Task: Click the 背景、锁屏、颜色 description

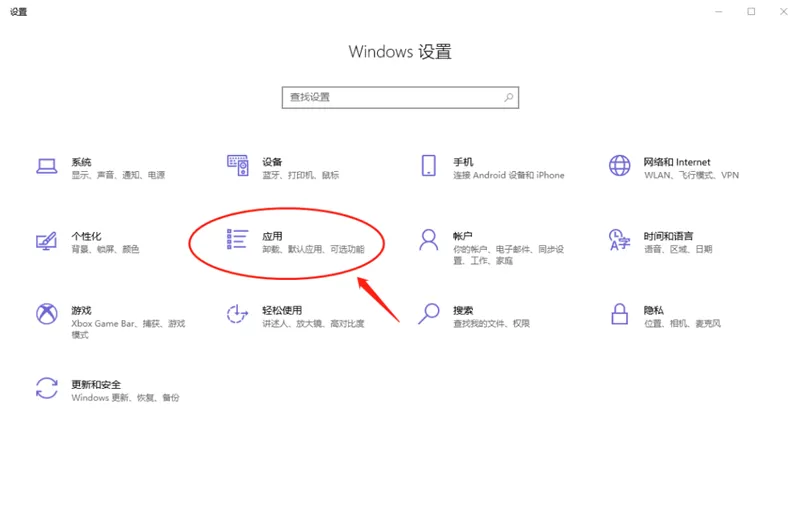Action: coord(105,249)
